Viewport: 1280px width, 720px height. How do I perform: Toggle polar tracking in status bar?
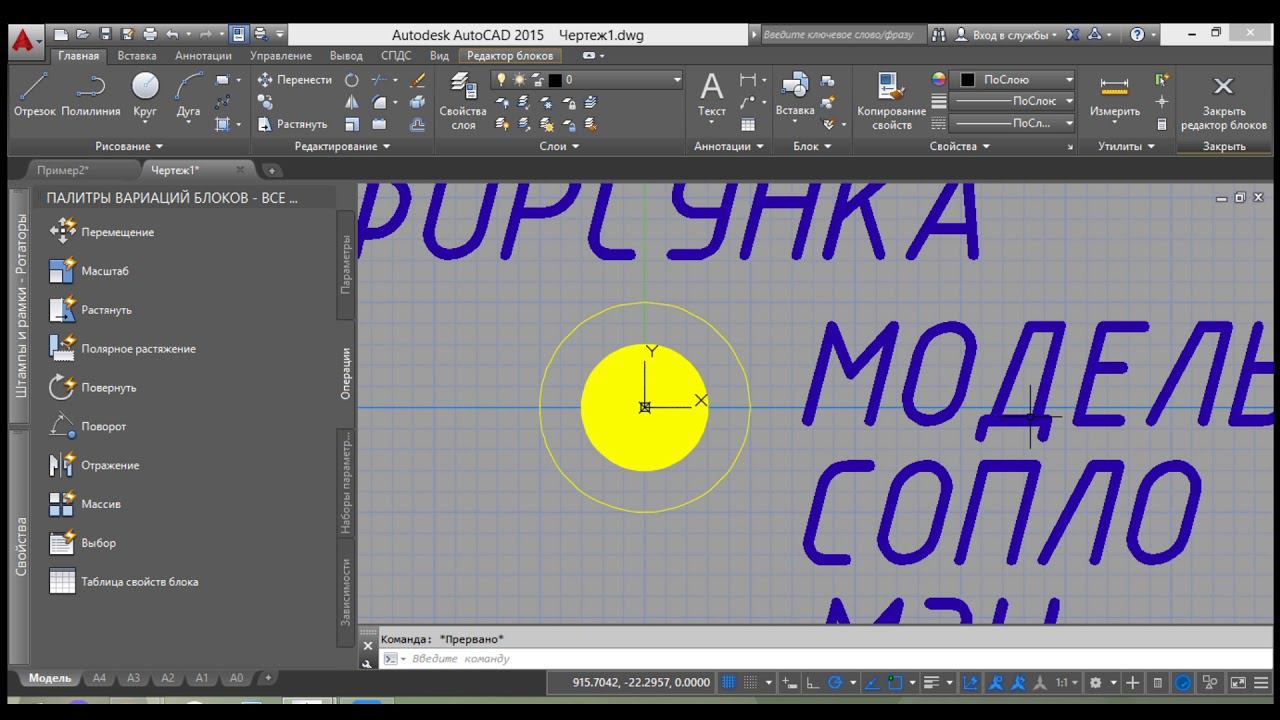pos(835,683)
